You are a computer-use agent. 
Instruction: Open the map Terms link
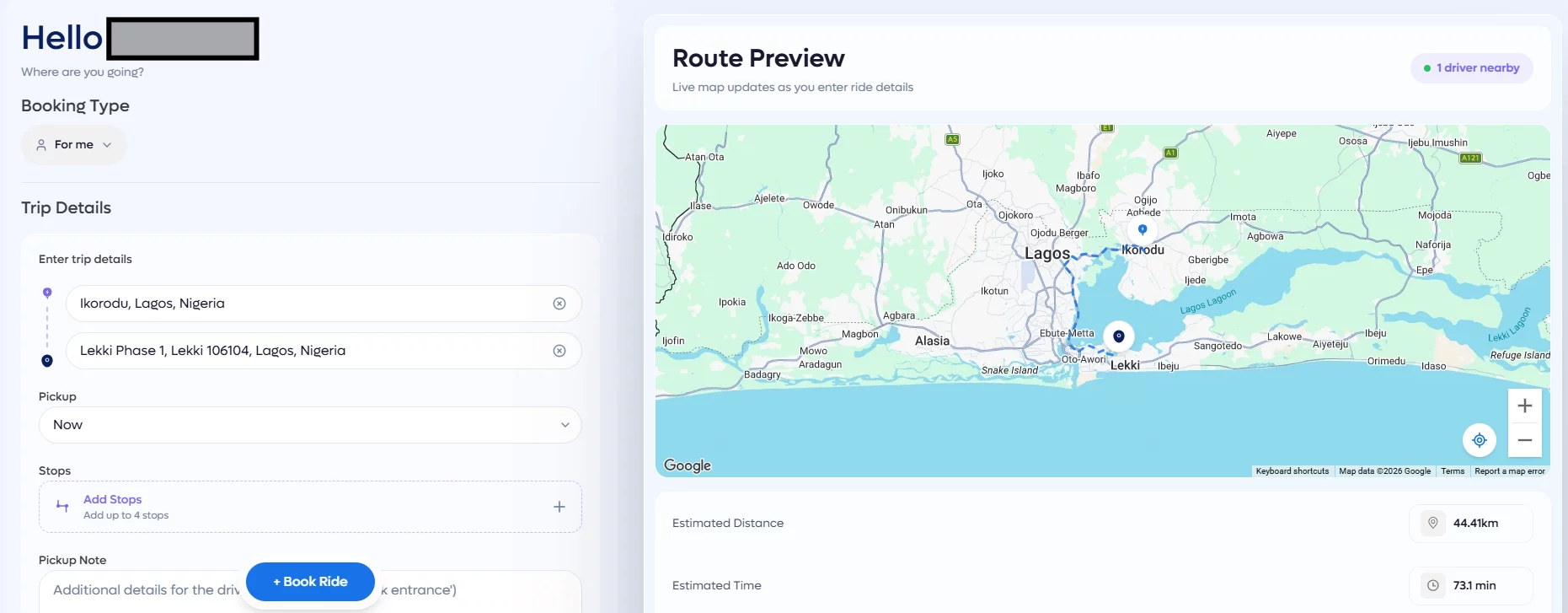pyautogui.click(x=1453, y=471)
